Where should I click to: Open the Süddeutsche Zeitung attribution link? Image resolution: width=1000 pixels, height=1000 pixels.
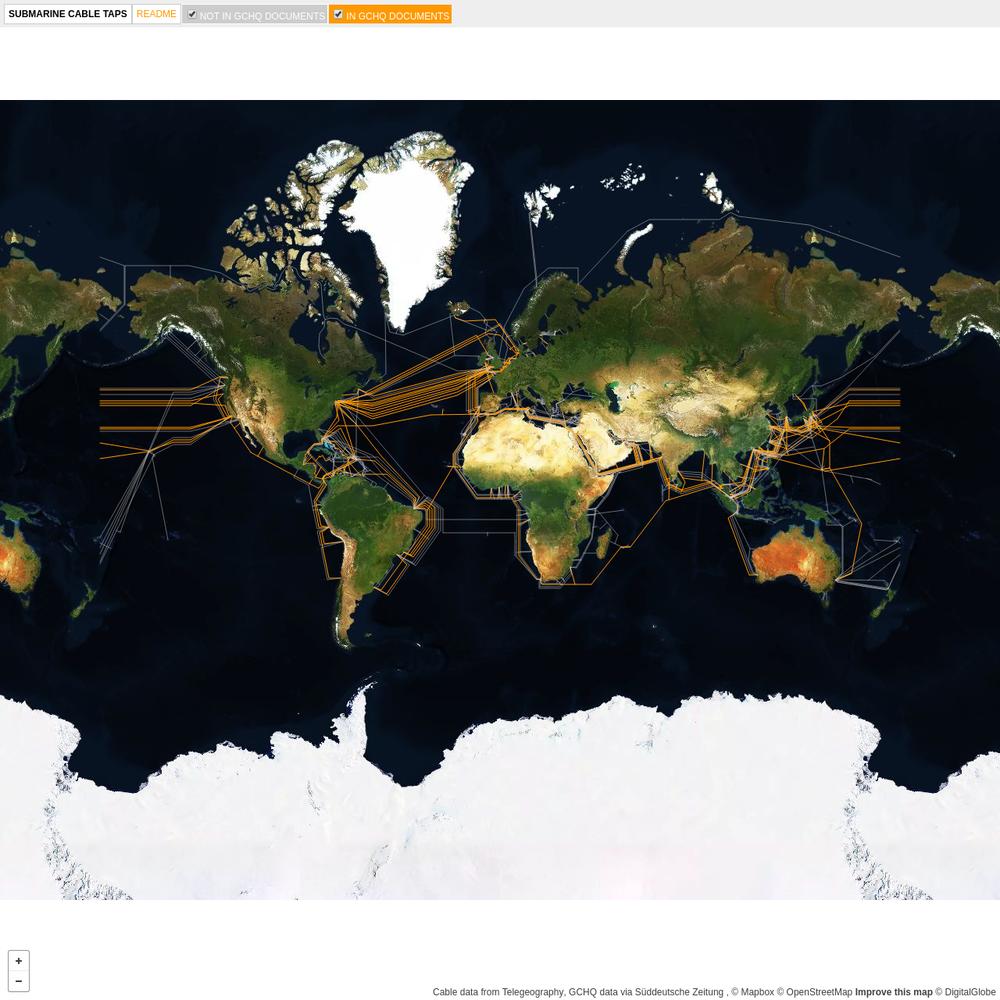(x=679, y=992)
